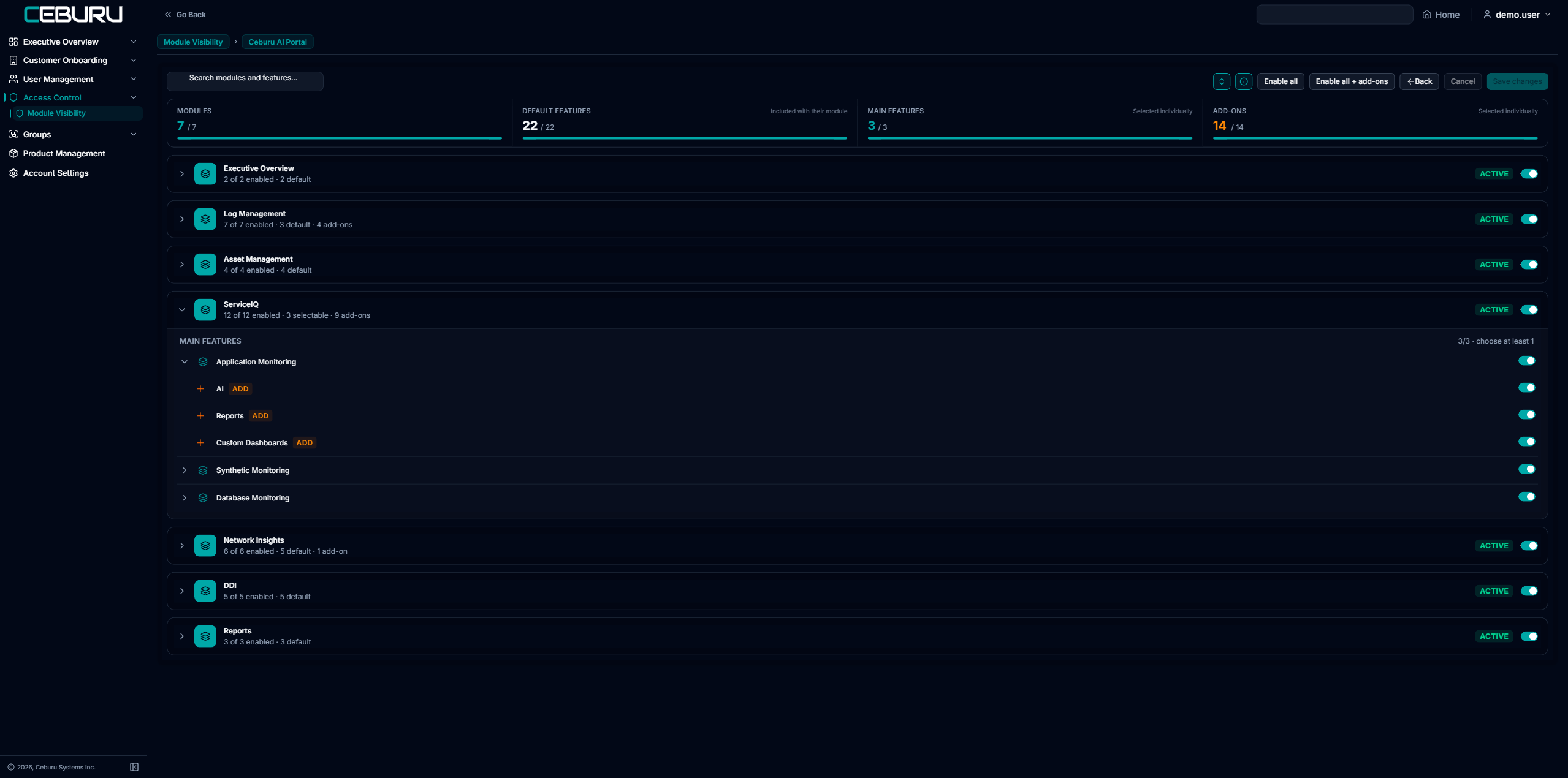This screenshot has height=778, width=1568.
Task: Click the Log Management module layers icon
Action: click(205, 219)
